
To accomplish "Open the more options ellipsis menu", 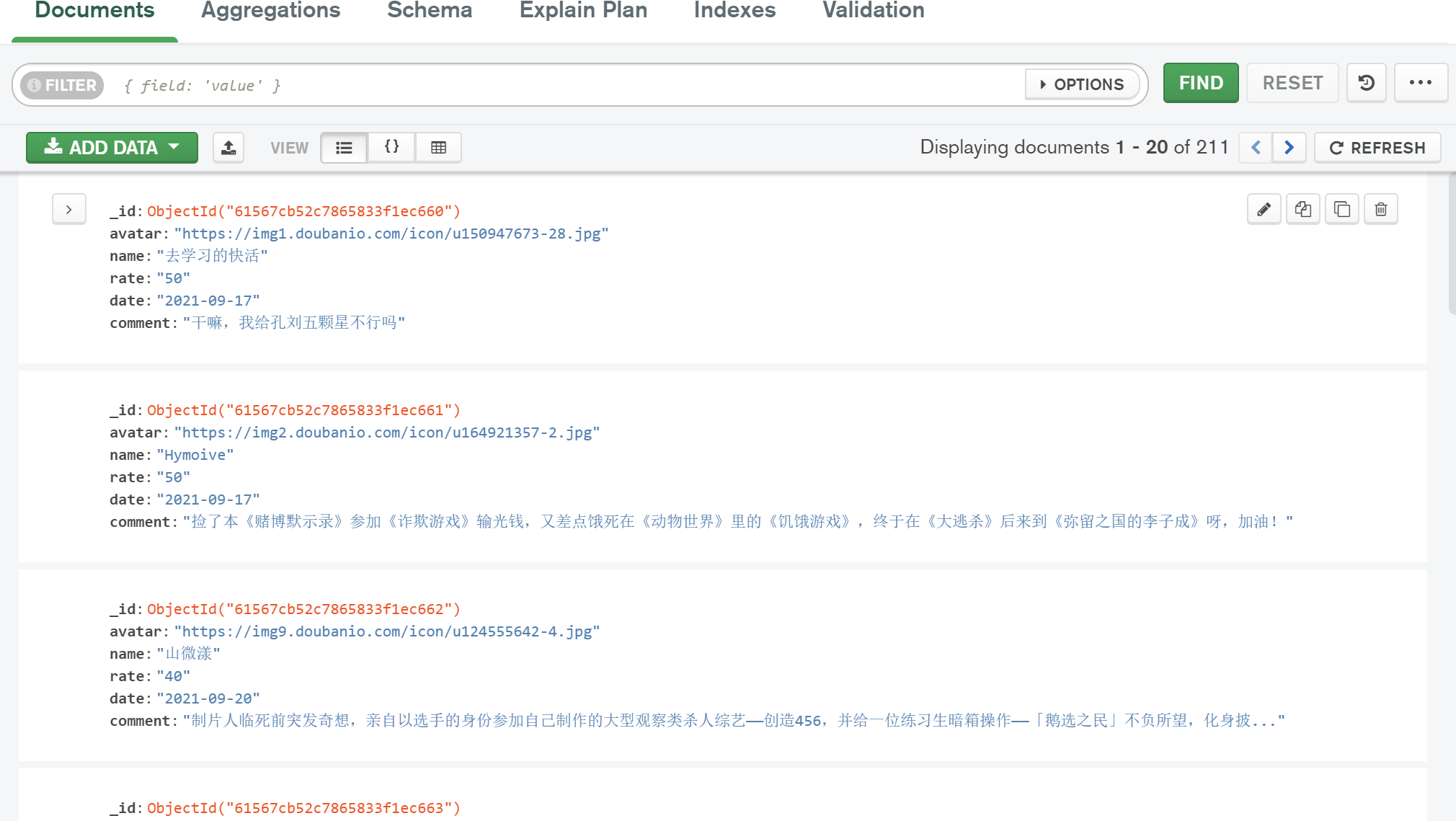I will click(1420, 83).
